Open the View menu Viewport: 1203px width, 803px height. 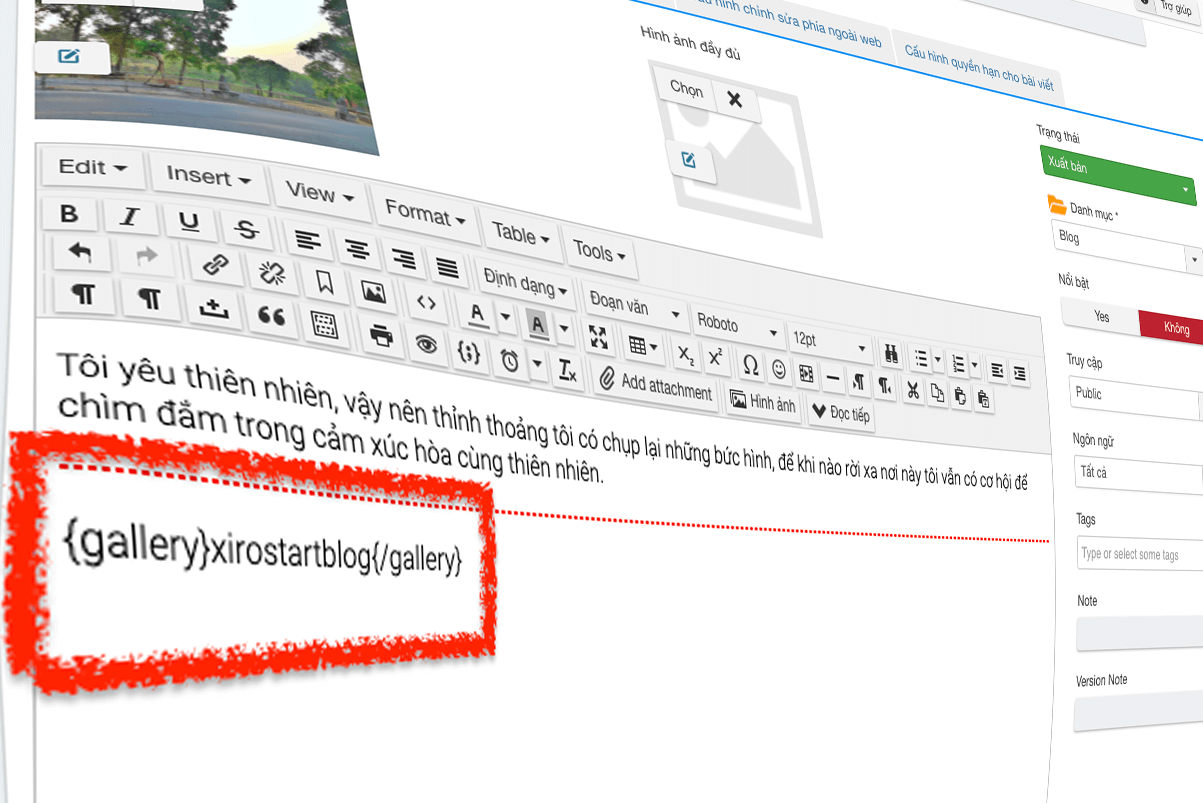pyautogui.click(x=320, y=192)
